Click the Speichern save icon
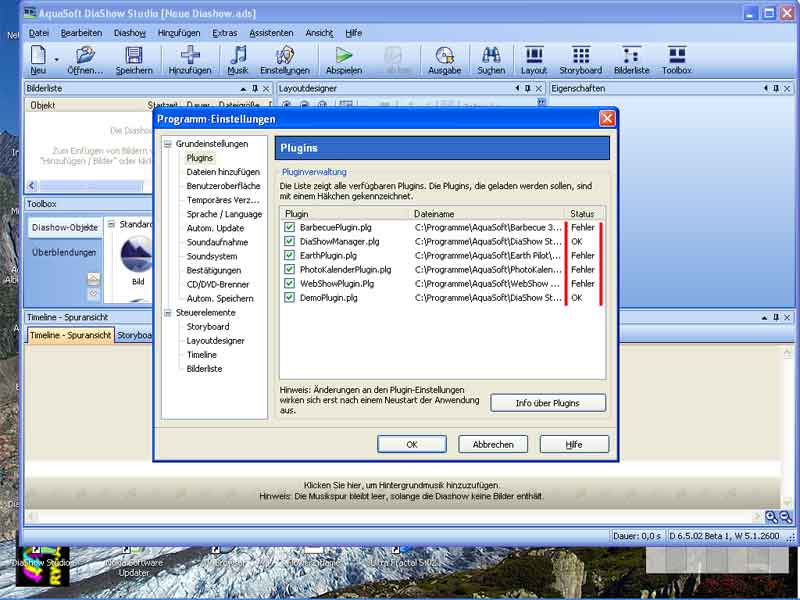800x600 pixels. (x=134, y=56)
